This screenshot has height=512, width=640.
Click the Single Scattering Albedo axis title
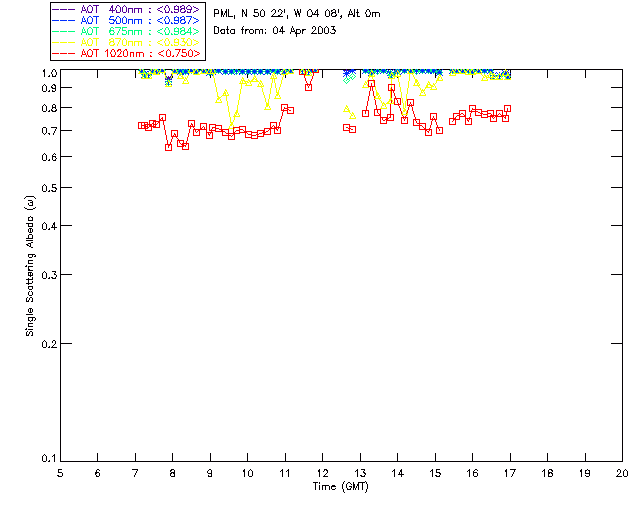[30, 266]
